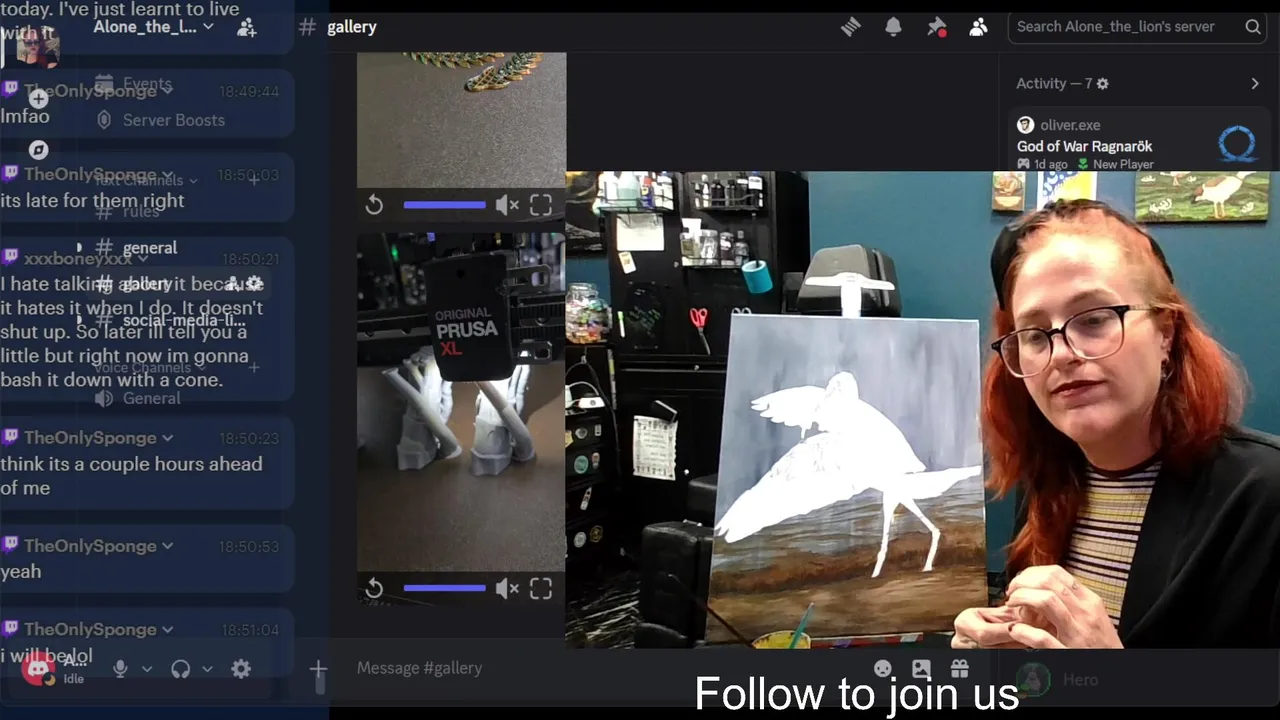Click the server avatar in server rail
1280x720 pixels.
point(38,47)
